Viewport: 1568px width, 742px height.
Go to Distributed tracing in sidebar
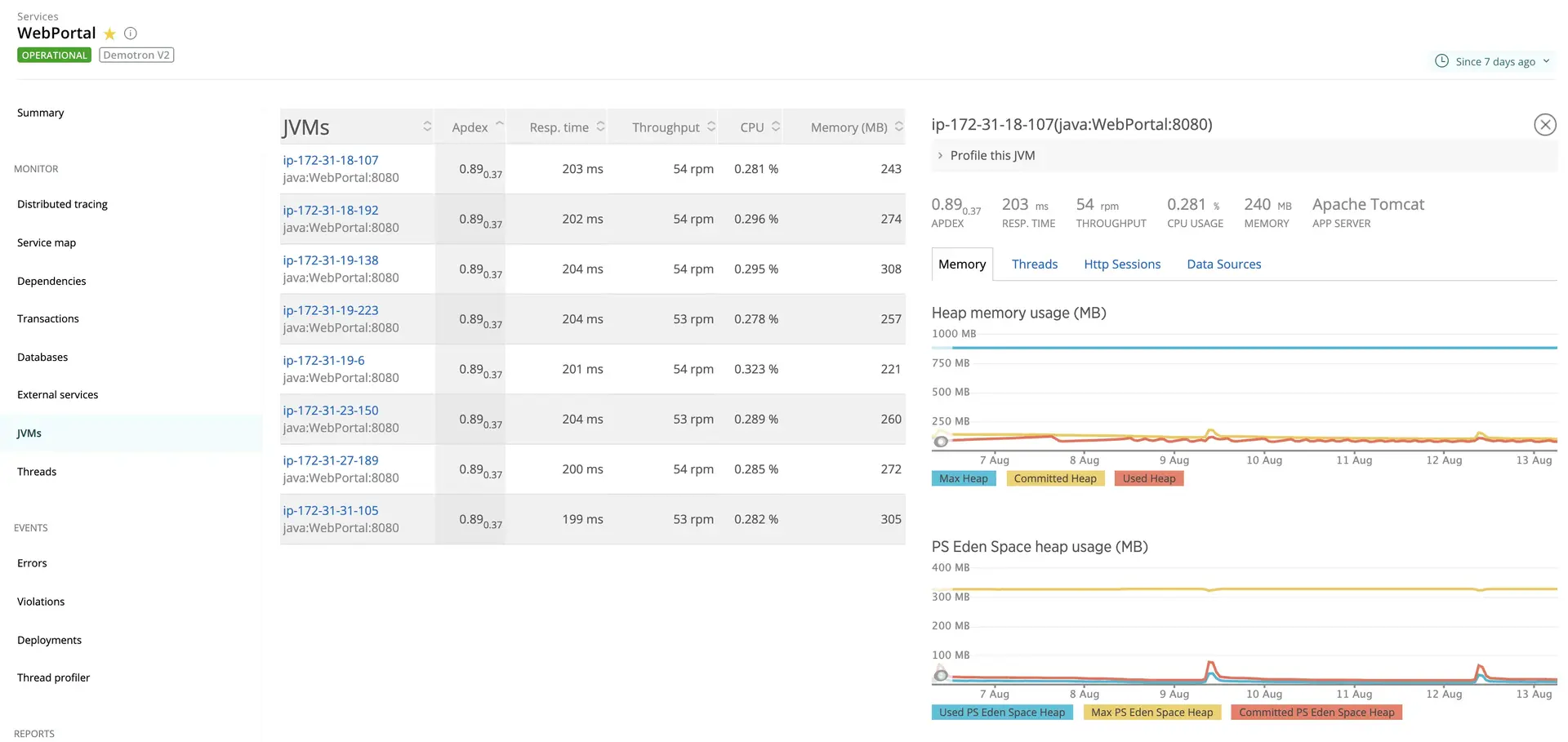click(62, 204)
